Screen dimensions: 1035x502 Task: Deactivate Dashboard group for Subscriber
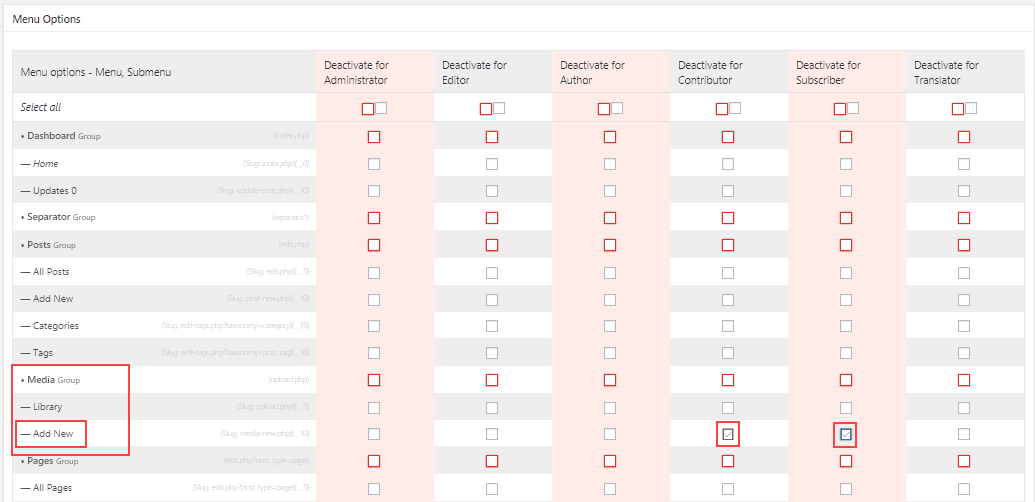coord(846,137)
